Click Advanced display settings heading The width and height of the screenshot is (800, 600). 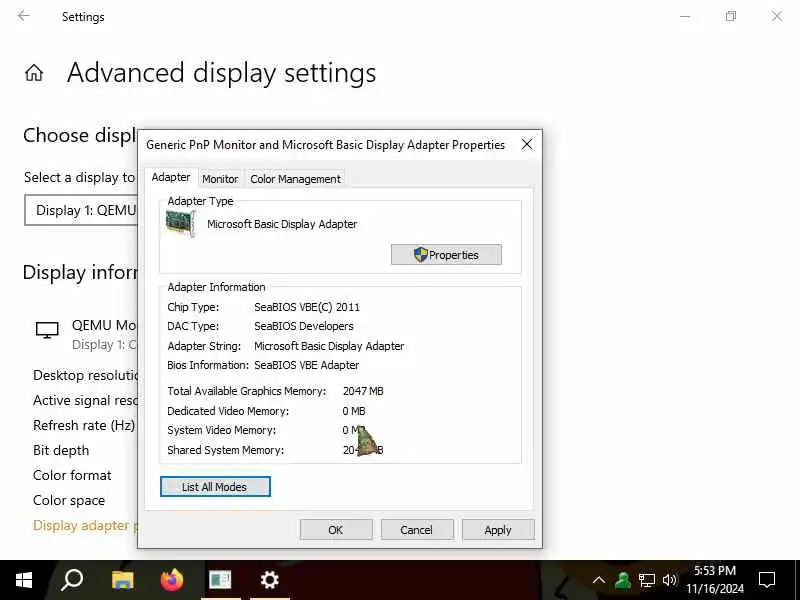(x=221, y=72)
